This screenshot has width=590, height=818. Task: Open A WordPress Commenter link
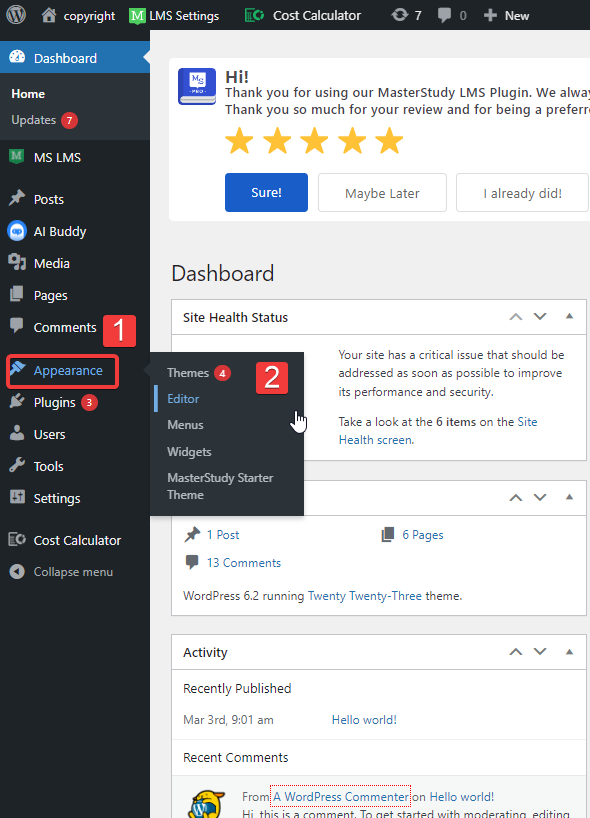(x=341, y=797)
